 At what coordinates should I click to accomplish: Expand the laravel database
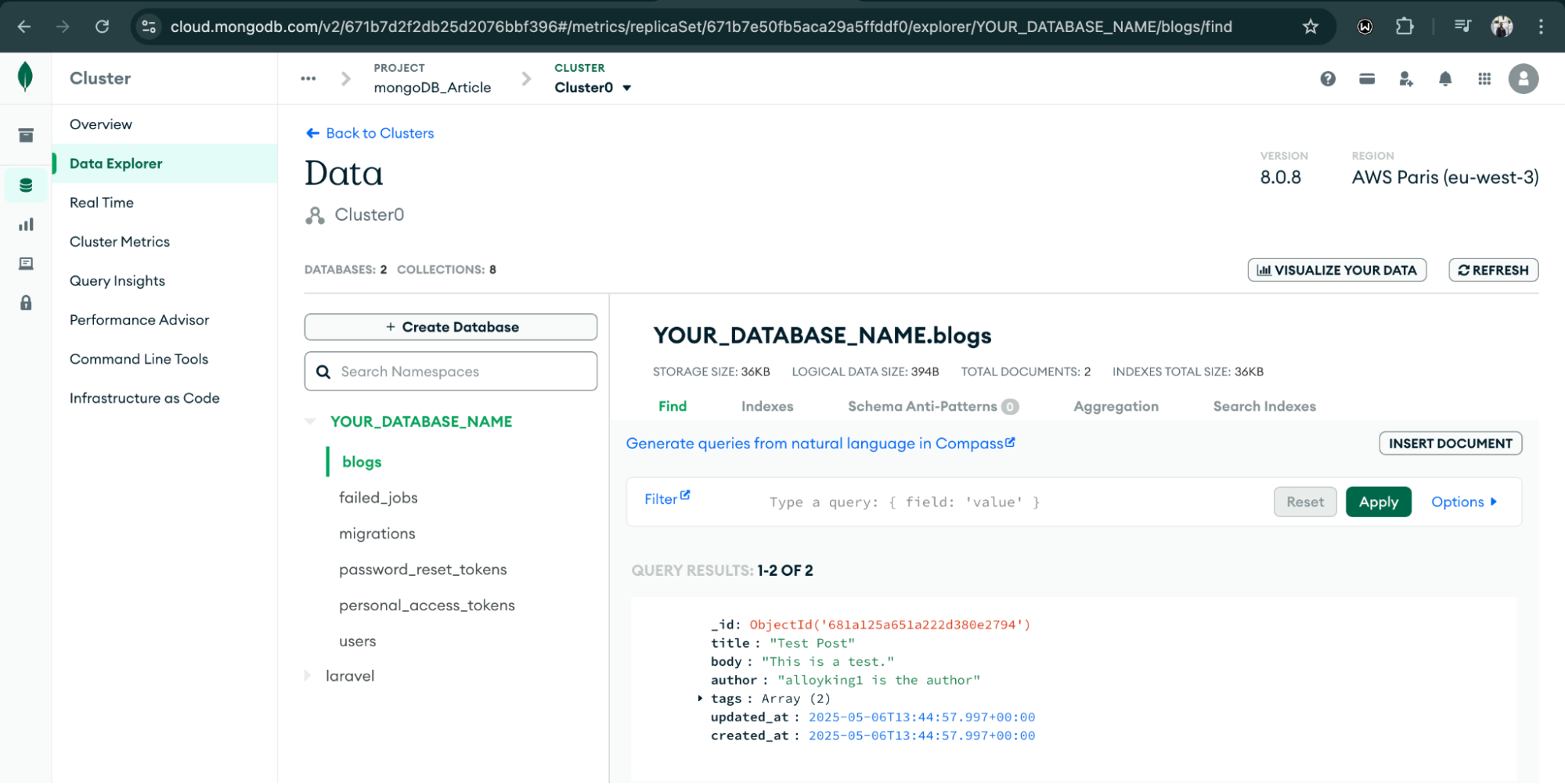point(308,675)
